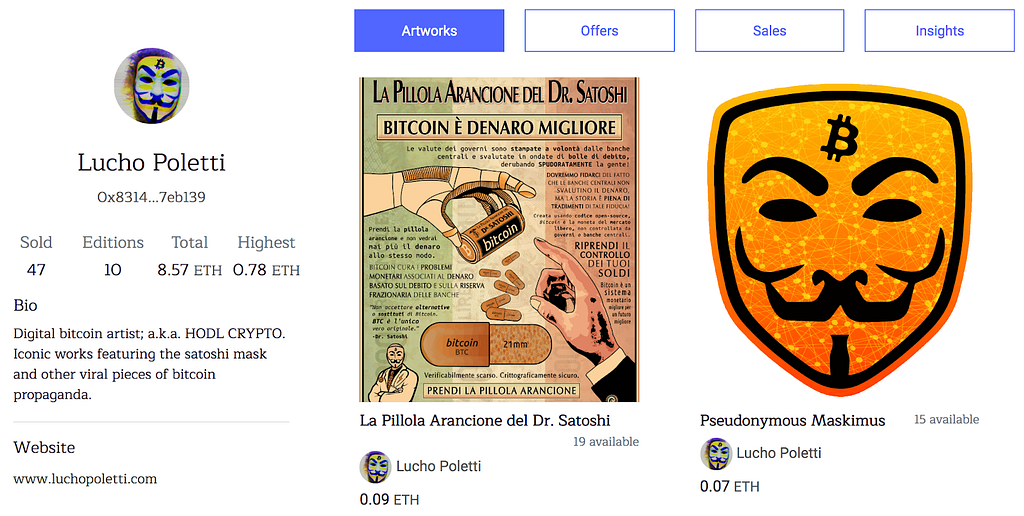Click the La Pillola Arancione del Dr. Satoshi title

(485, 420)
